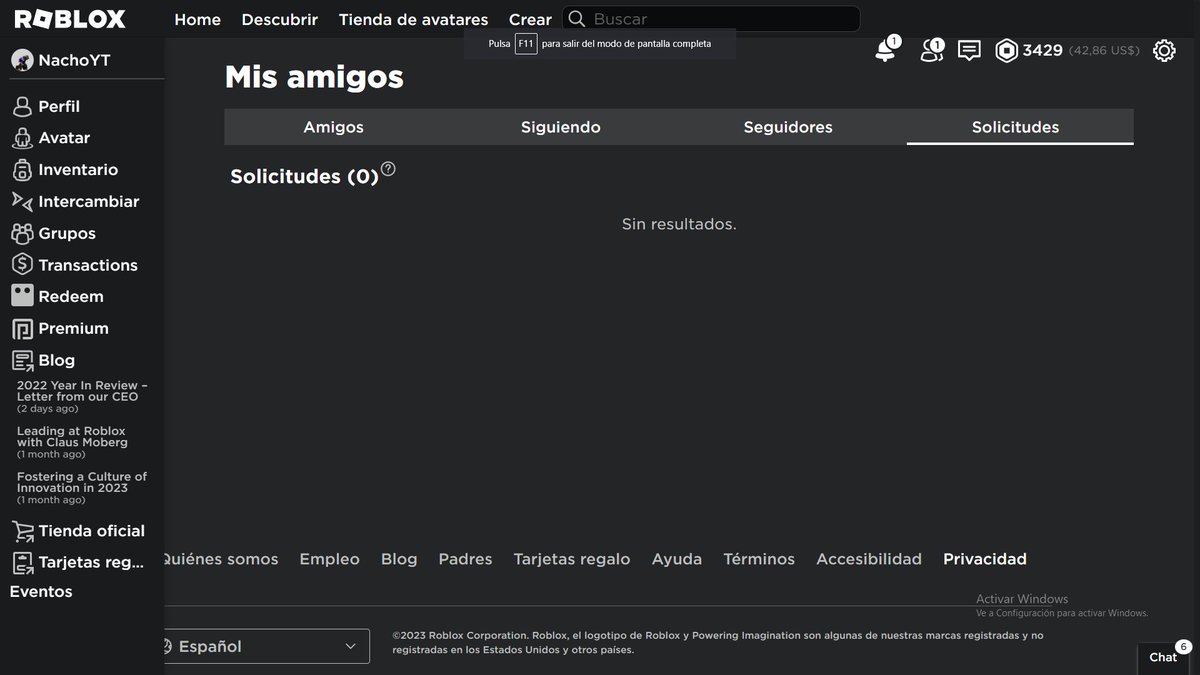
Task: Open the friend requests icon in top bar
Action: [x=932, y=50]
